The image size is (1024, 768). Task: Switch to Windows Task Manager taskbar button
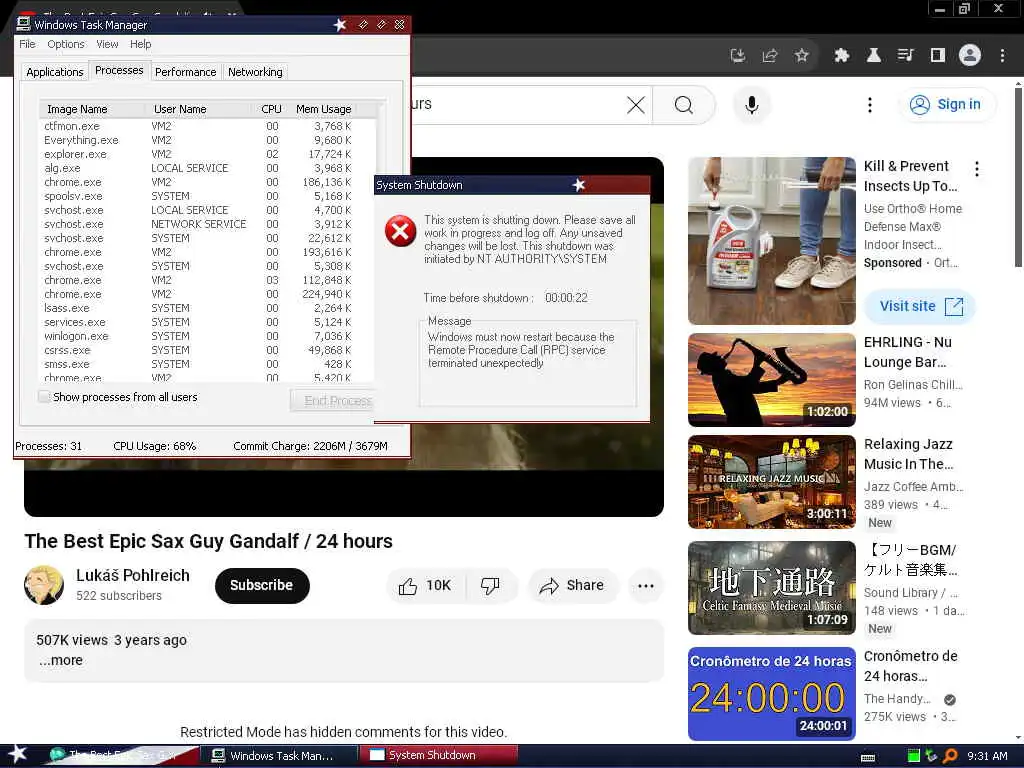pos(278,756)
